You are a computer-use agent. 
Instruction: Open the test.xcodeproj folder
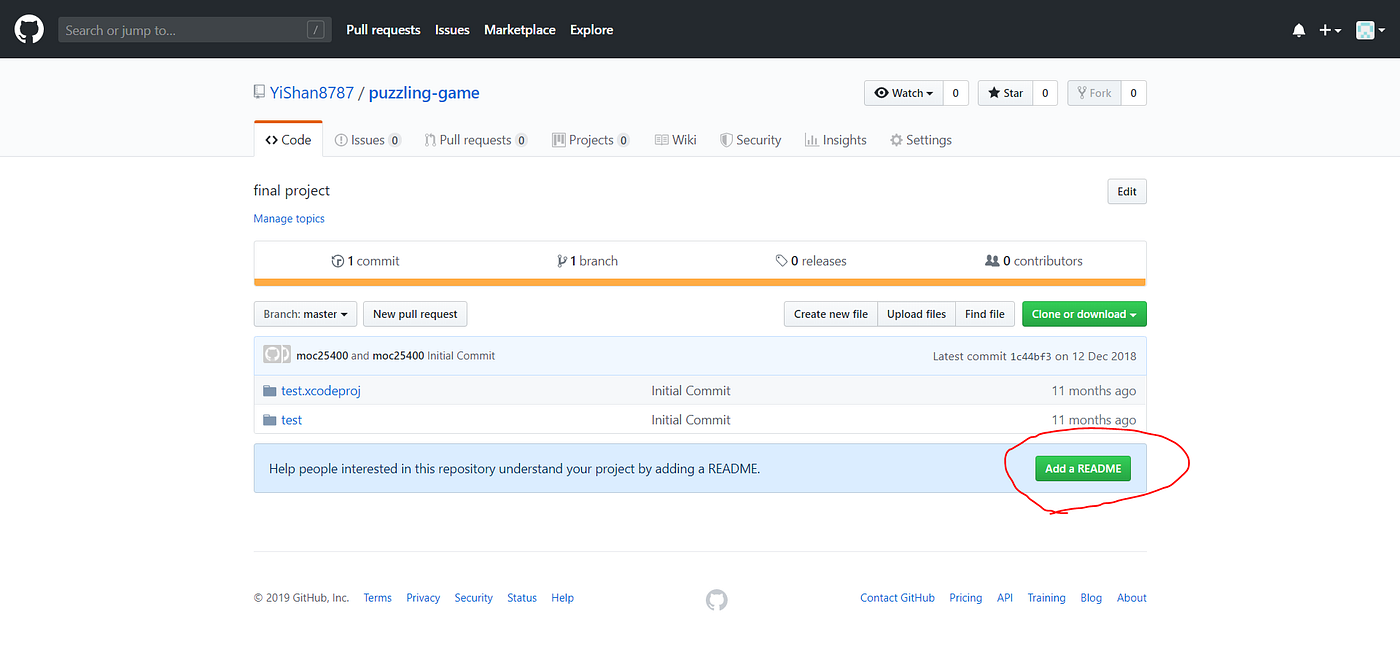tap(321, 391)
